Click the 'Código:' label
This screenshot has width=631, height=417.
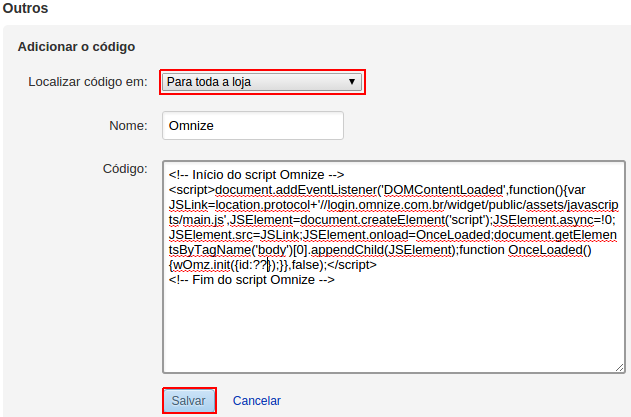tap(125, 169)
